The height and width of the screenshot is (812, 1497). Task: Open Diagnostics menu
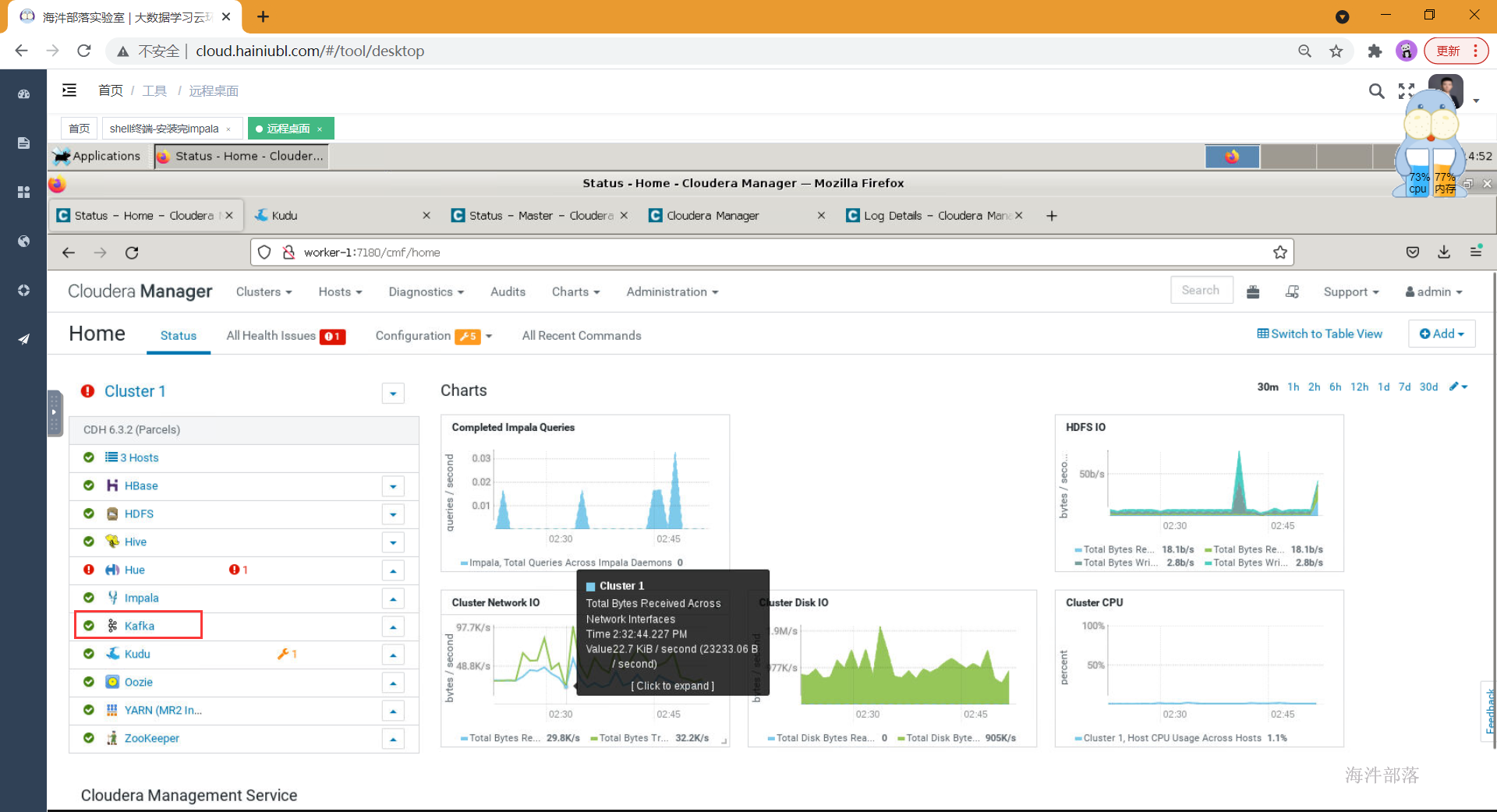[x=426, y=291]
